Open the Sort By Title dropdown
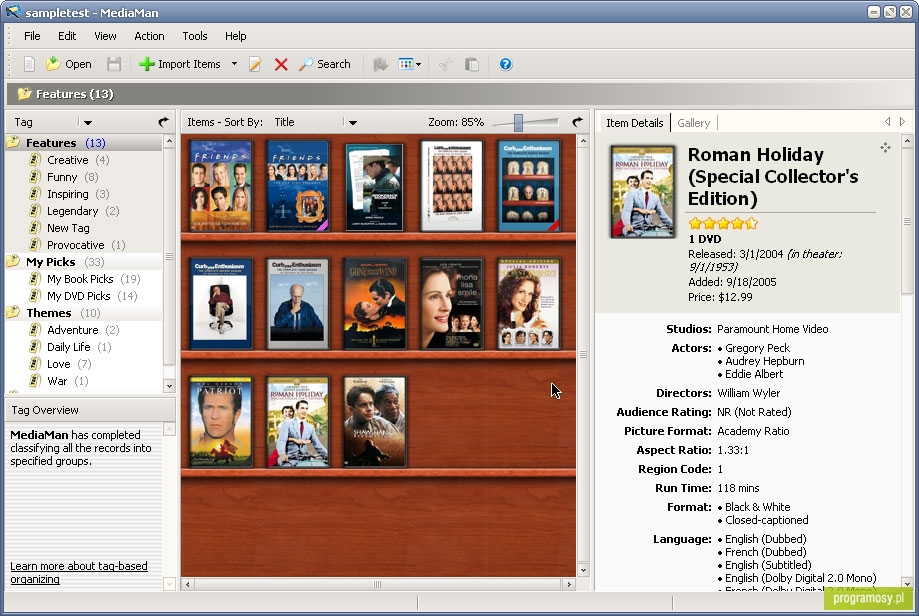This screenshot has width=919, height=616. pos(352,122)
